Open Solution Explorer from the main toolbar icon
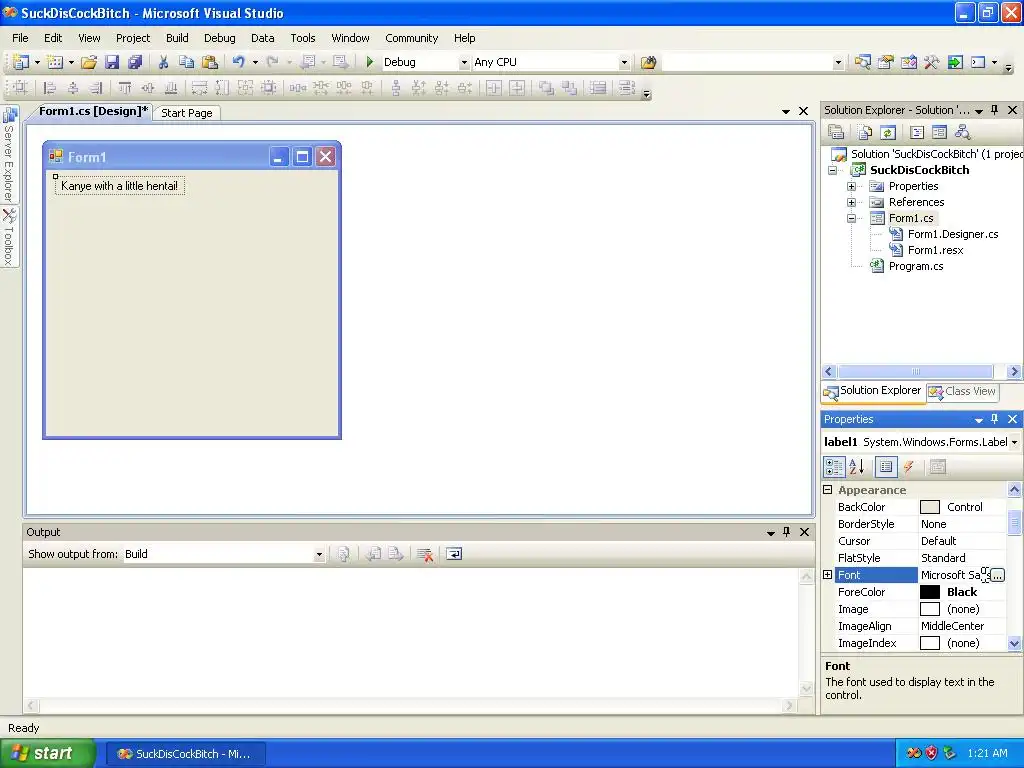This screenshot has width=1024, height=768. pyautogui.click(x=863, y=62)
